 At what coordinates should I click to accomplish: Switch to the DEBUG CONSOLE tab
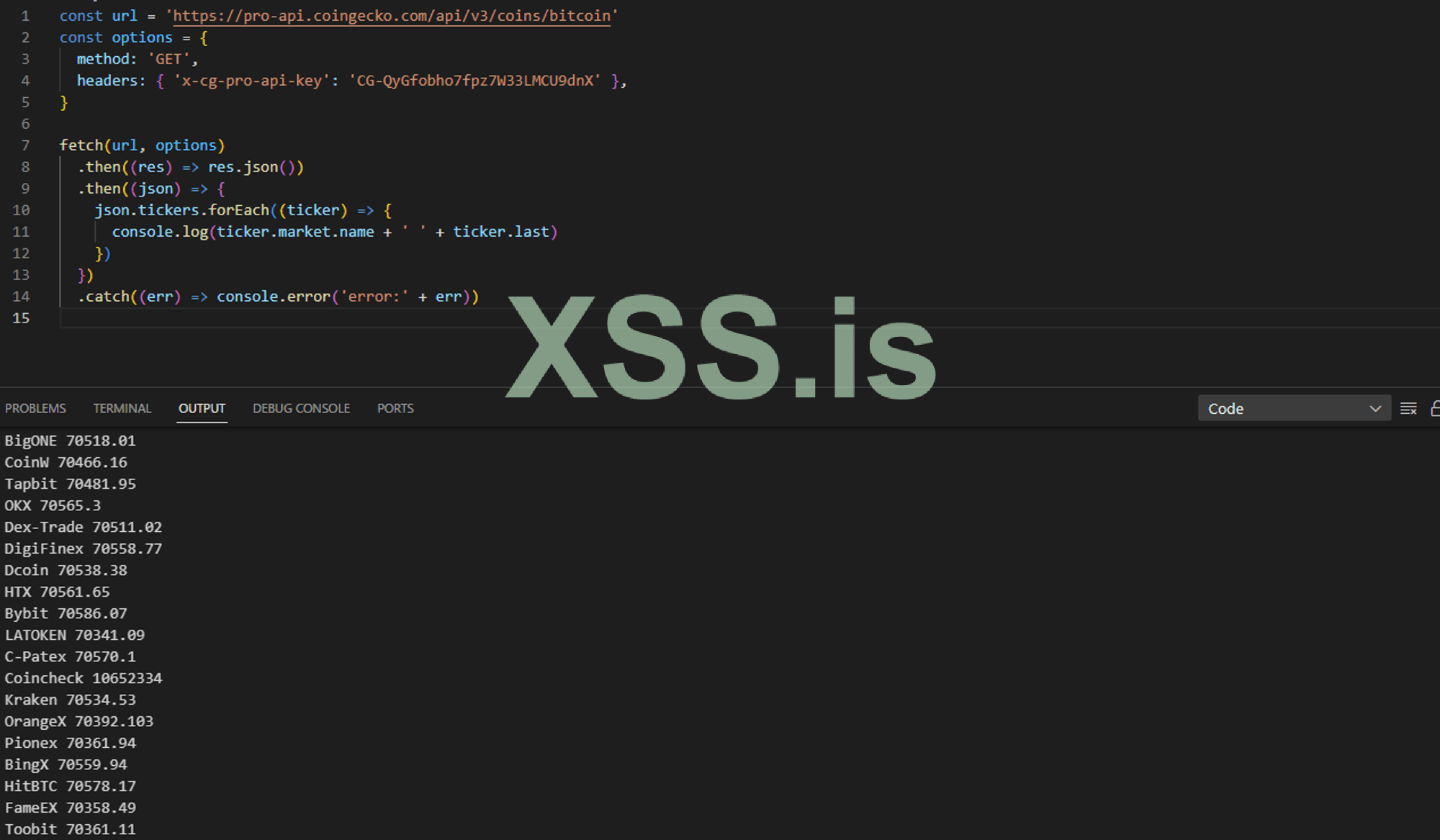pos(301,408)
